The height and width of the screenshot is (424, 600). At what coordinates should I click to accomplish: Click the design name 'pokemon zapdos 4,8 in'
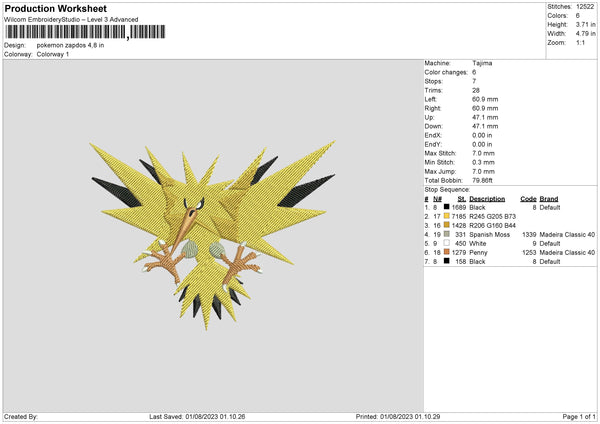point(70,45)
